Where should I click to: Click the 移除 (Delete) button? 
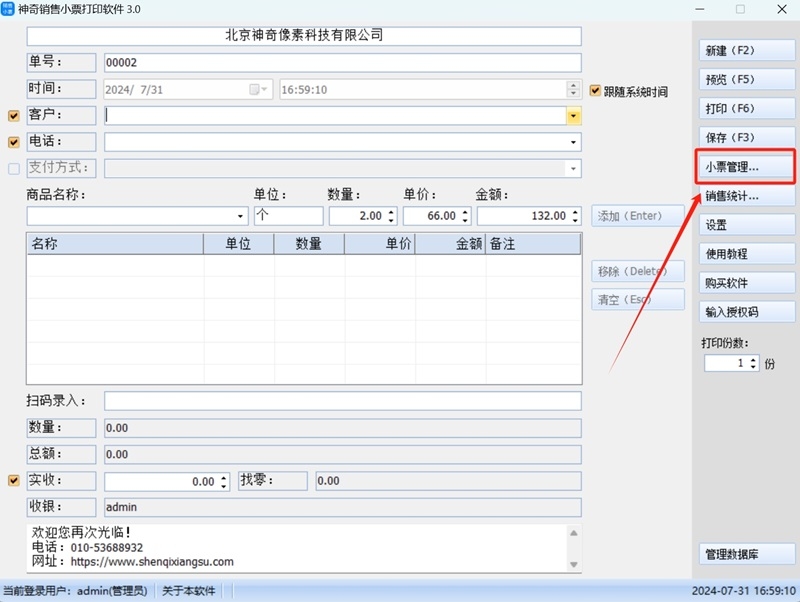(x=638, y=271)
